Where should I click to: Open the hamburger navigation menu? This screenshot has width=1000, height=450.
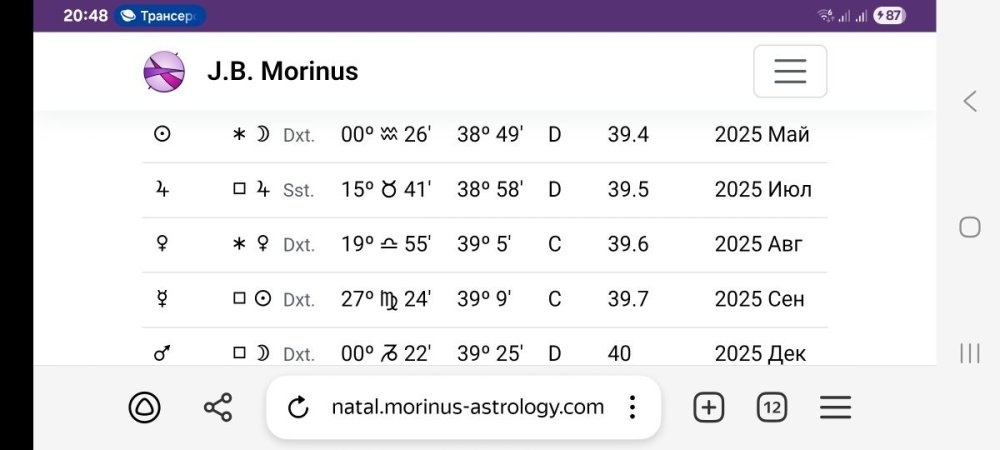point(790,71)
